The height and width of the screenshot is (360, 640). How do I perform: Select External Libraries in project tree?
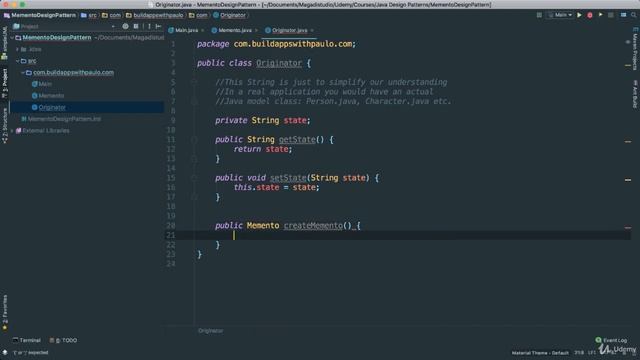[x=46, y=131]
